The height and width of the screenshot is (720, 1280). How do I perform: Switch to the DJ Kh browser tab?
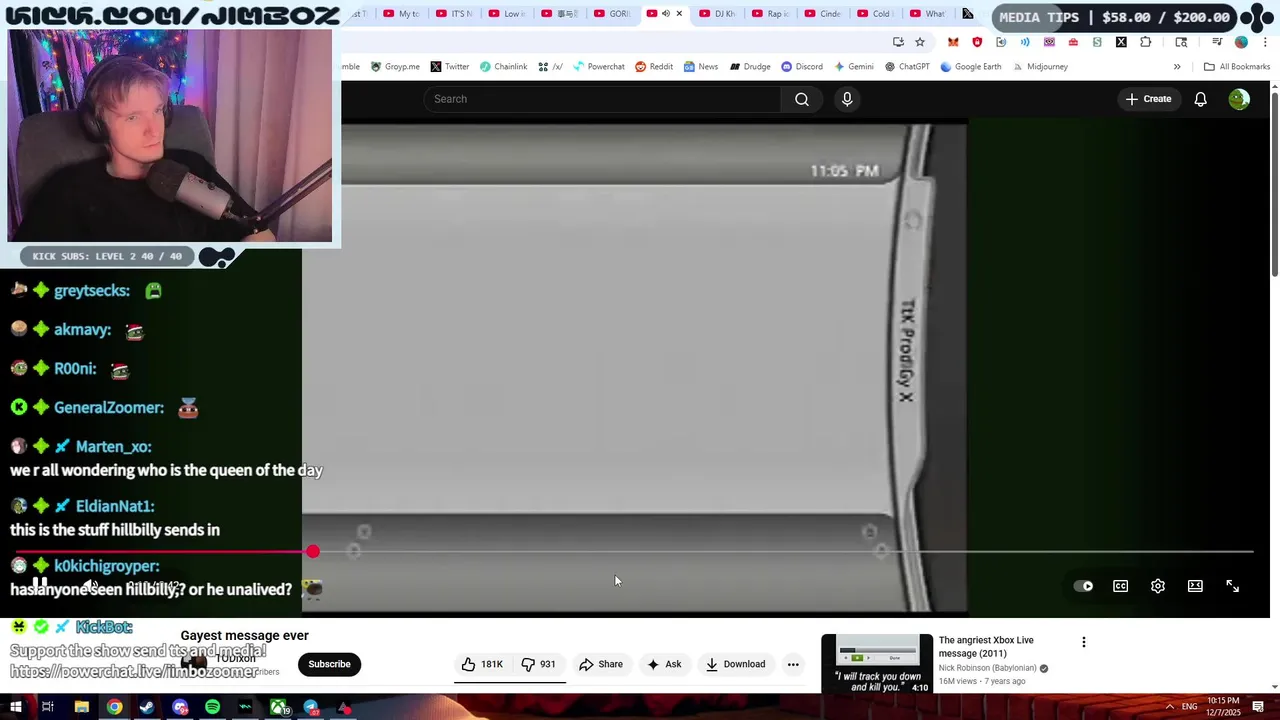718,14
